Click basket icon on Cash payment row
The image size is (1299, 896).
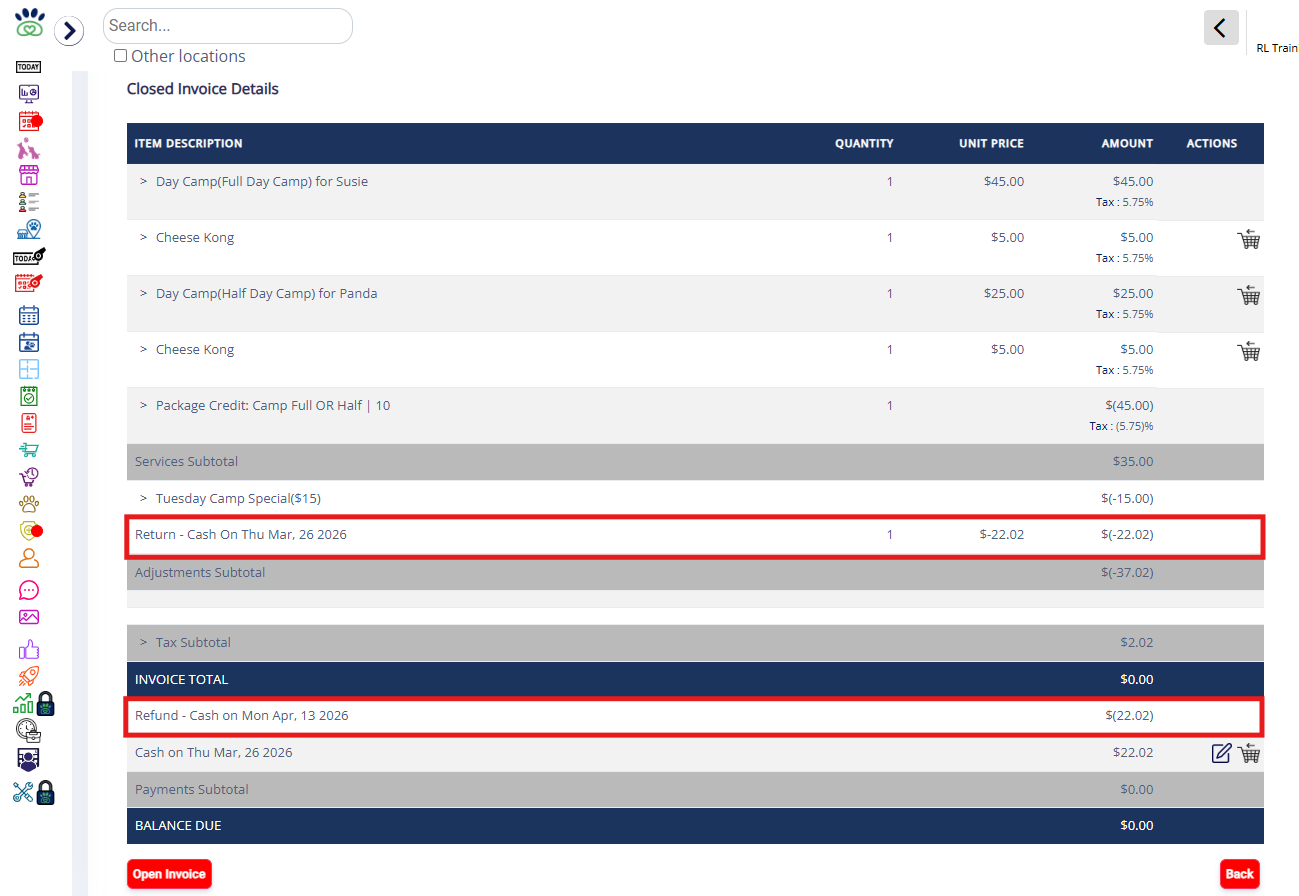(1249, 753)
